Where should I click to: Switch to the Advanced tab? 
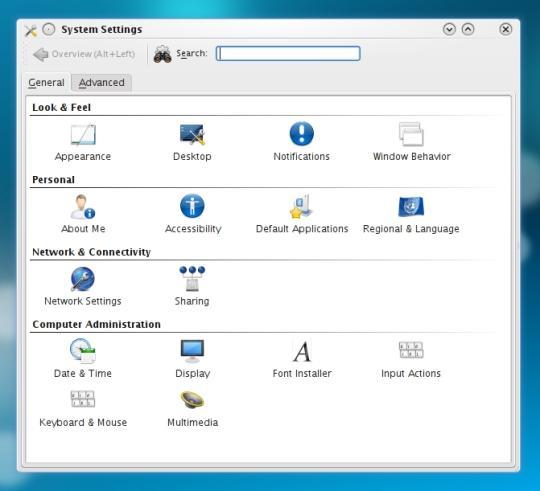click(x=102, y=83)
